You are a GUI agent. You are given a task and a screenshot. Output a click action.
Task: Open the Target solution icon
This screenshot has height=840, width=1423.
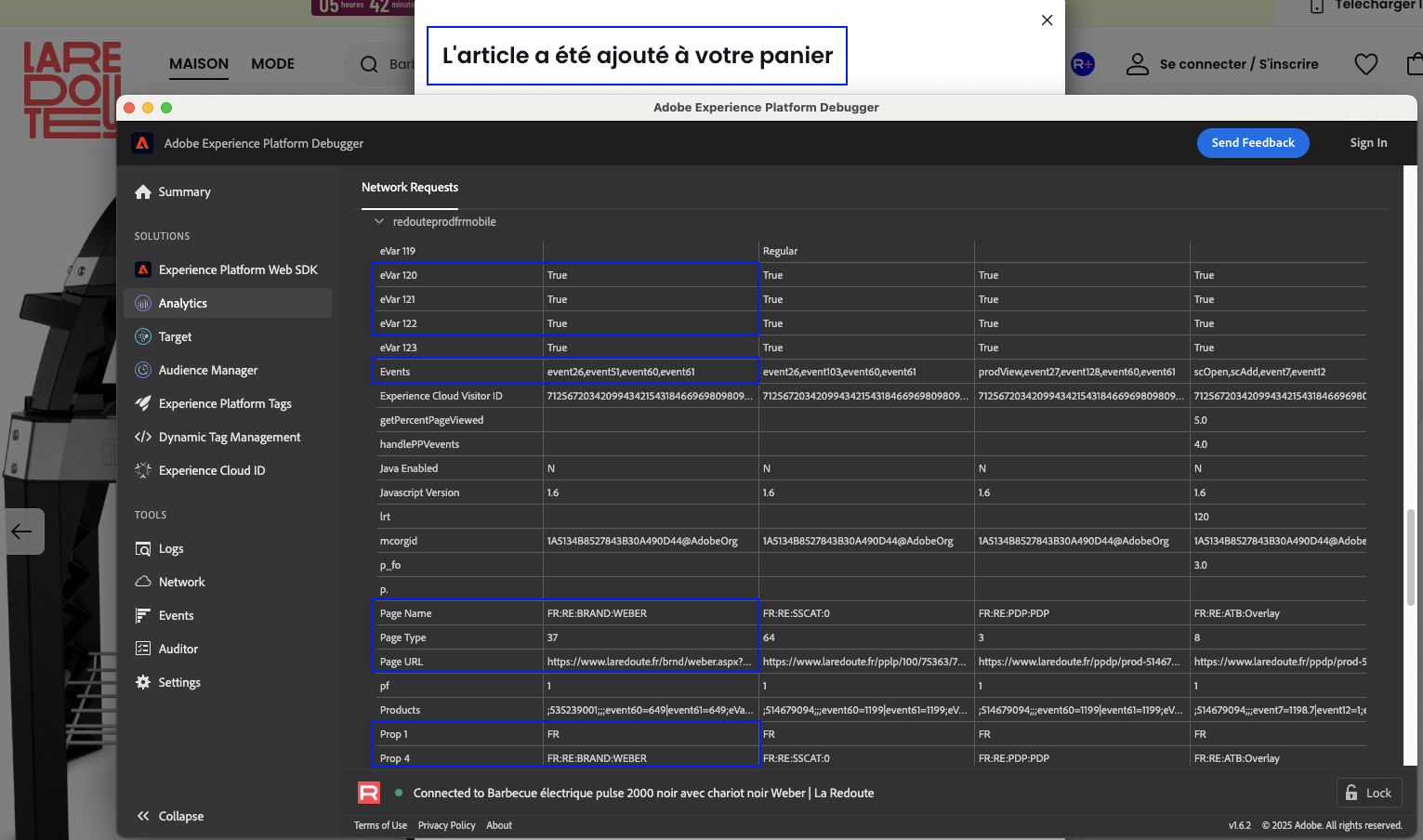pos(143,337)
